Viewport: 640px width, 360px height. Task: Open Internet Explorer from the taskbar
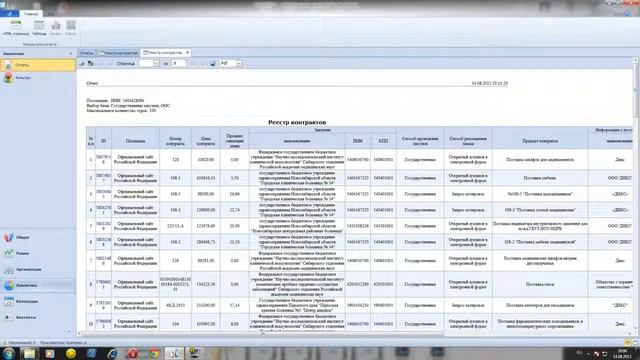[112, 353]
